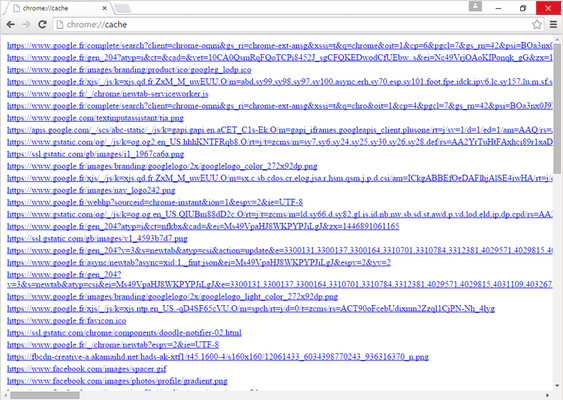Viewport: 563px width, 400px height.
Task: Open googlelogo_color_272x92dp.png link
Action: pyautogui.click(x=162, y=166)
